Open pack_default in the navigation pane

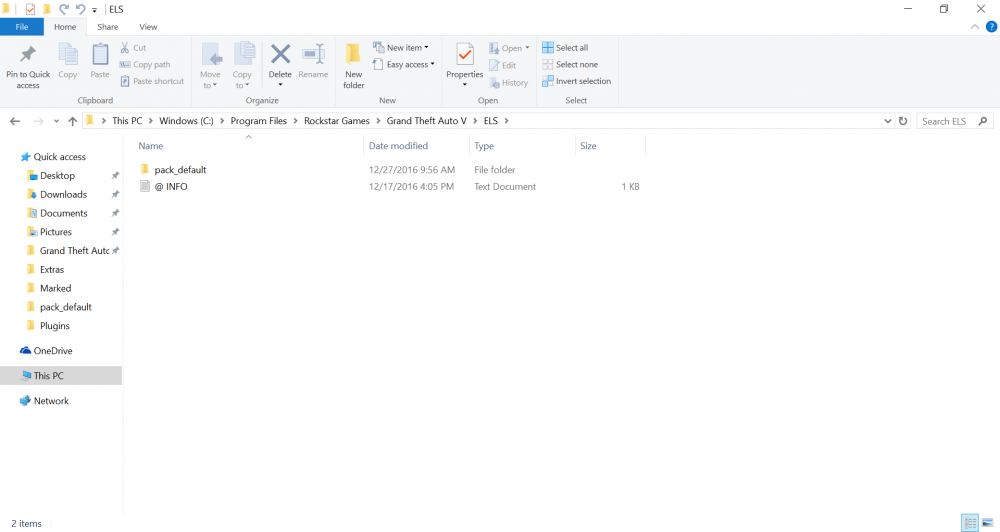point(66,307)
